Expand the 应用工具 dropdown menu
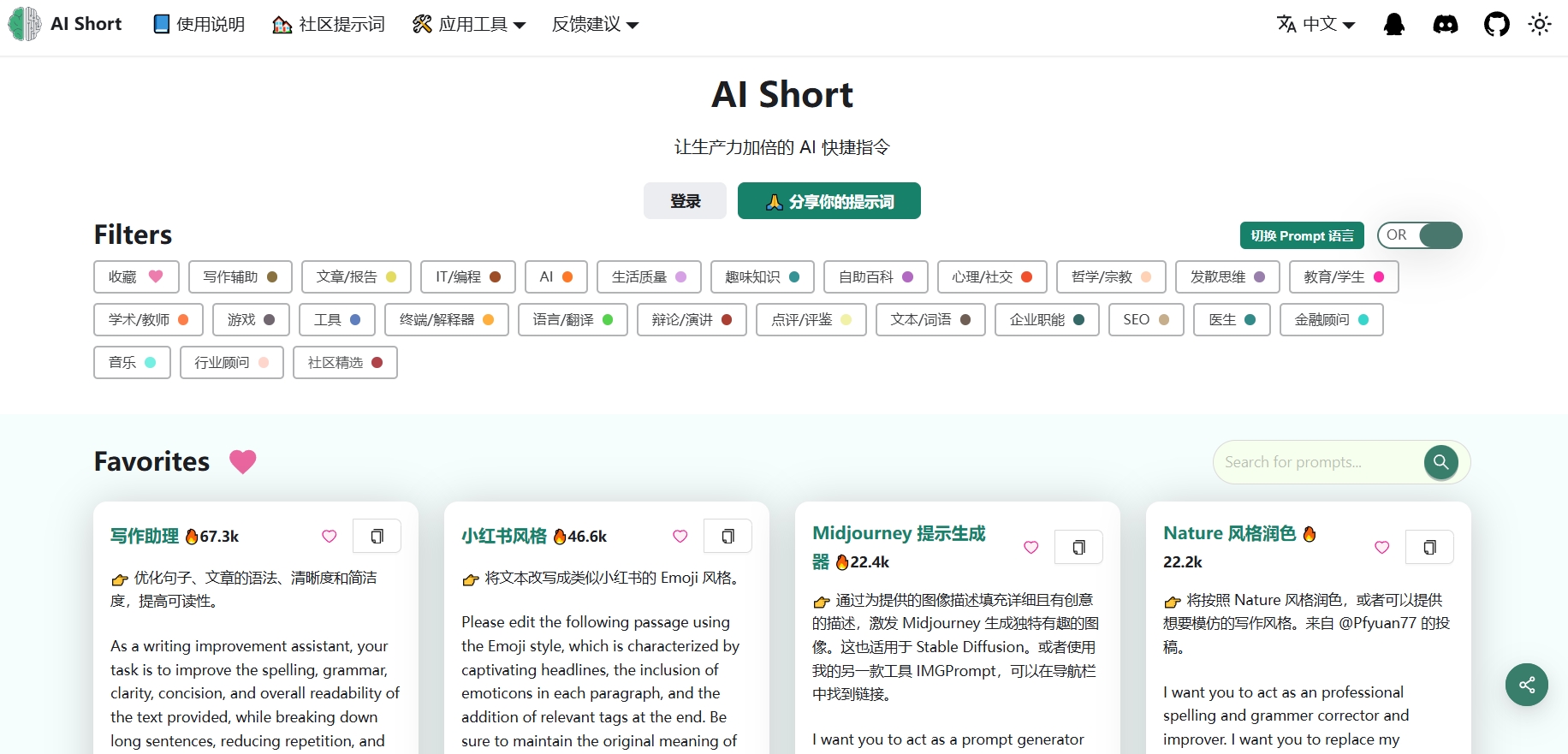 [469, 24]
